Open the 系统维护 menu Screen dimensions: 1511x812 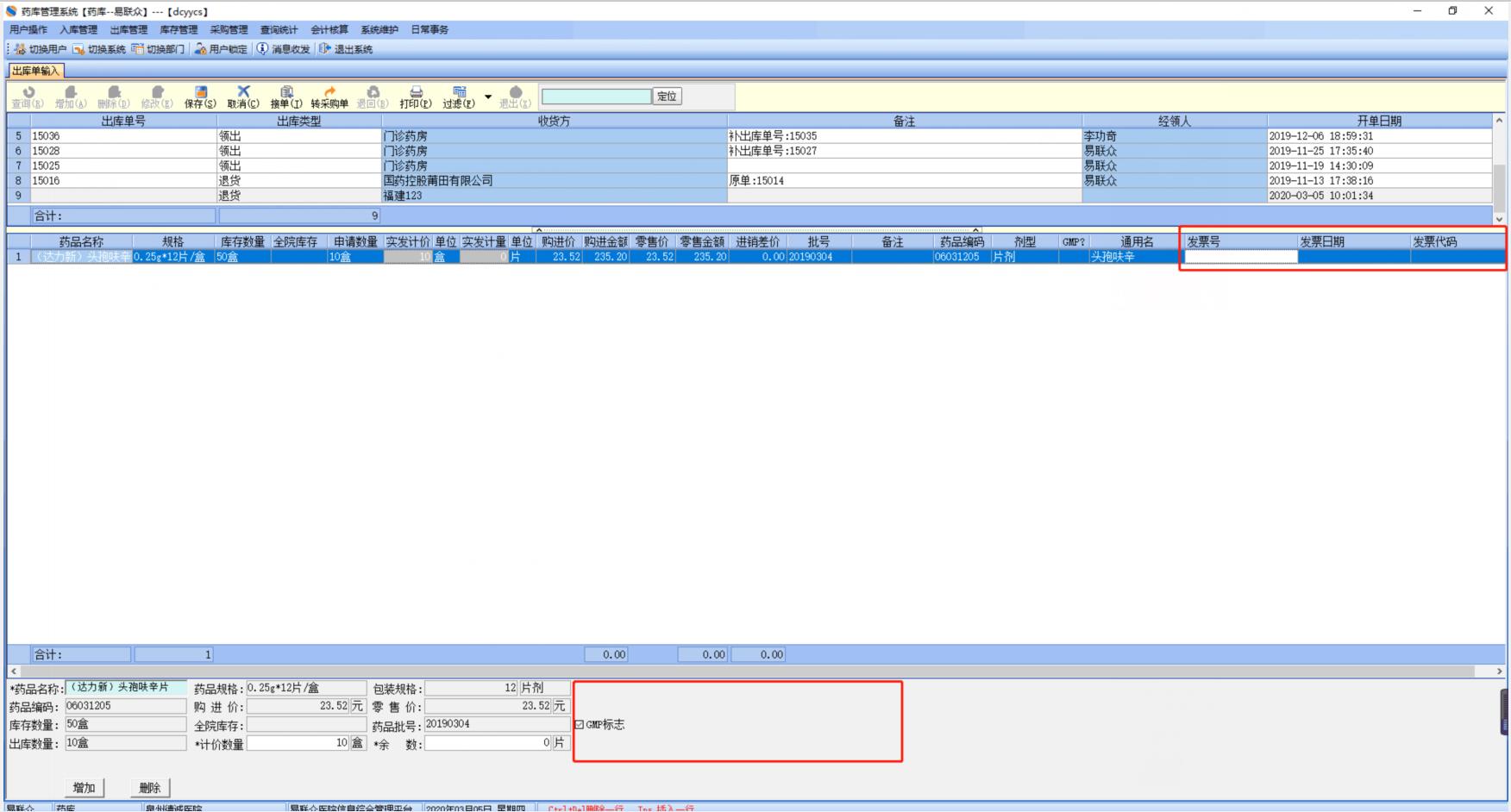(379, 29)
